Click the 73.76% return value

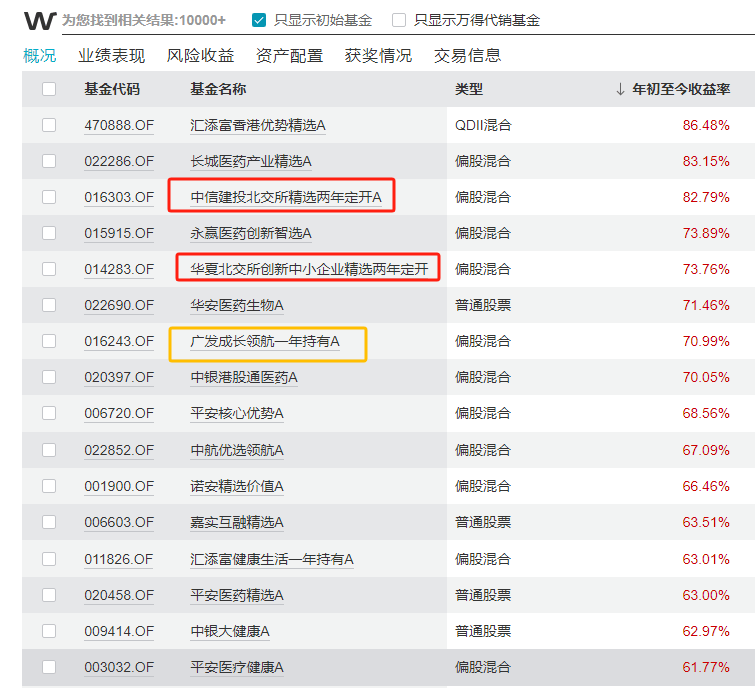click(x=706, y=269)
